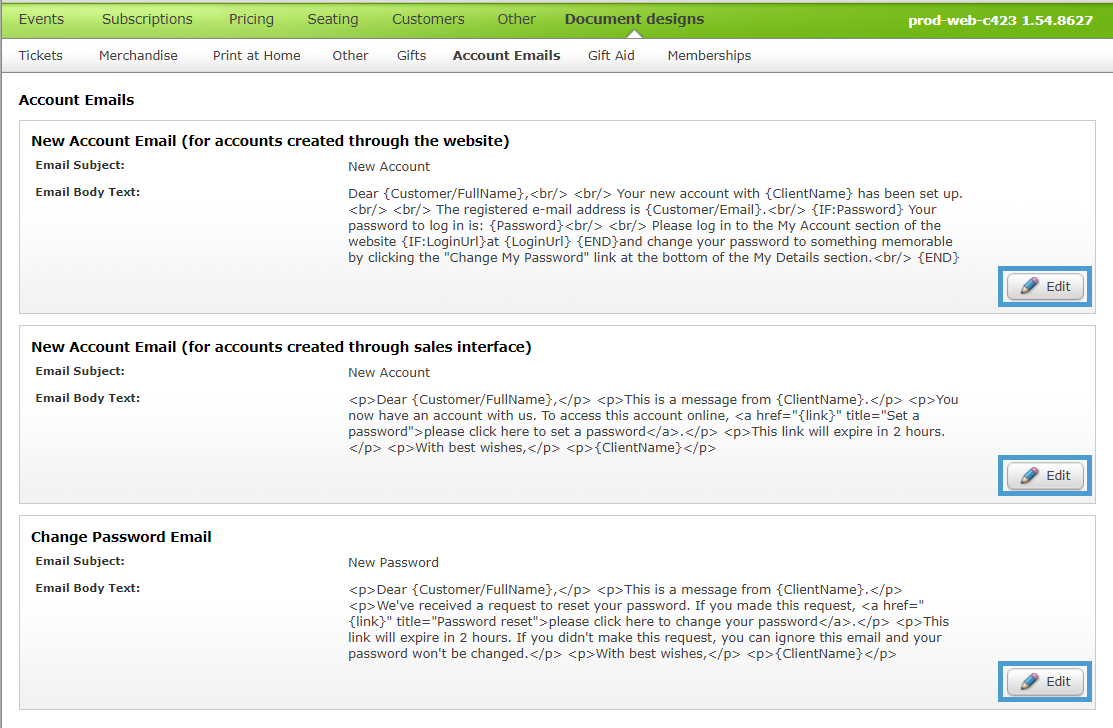Click the sales interface email 'New Account' subject value

pos(389,373)
